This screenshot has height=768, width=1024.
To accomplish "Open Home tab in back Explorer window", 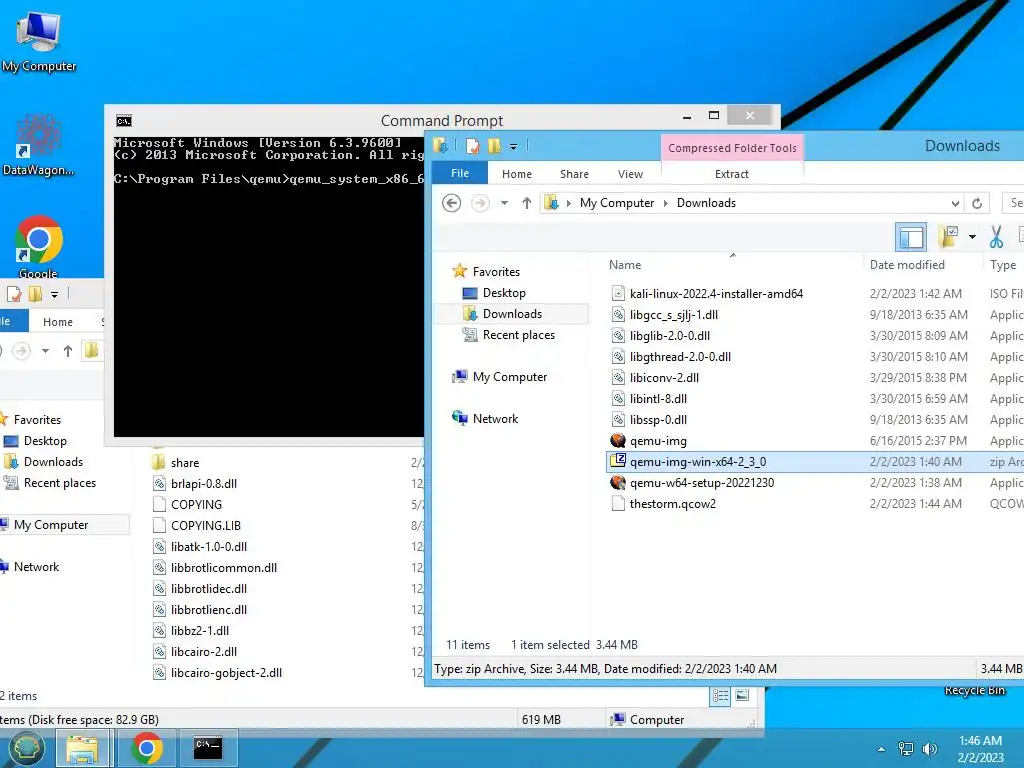I will click(57, 322).
